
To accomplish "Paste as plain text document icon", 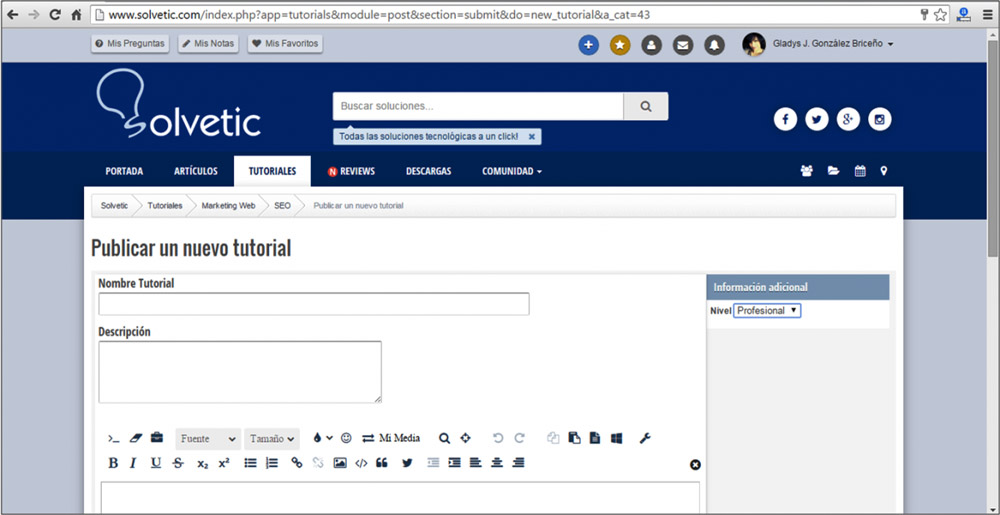I will pos(595,438).
